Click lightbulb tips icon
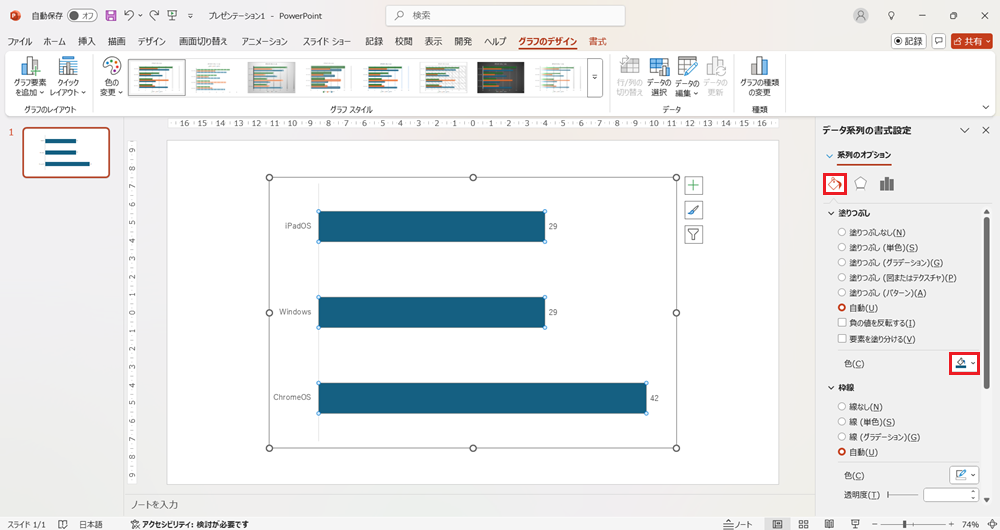 point(892,15)
